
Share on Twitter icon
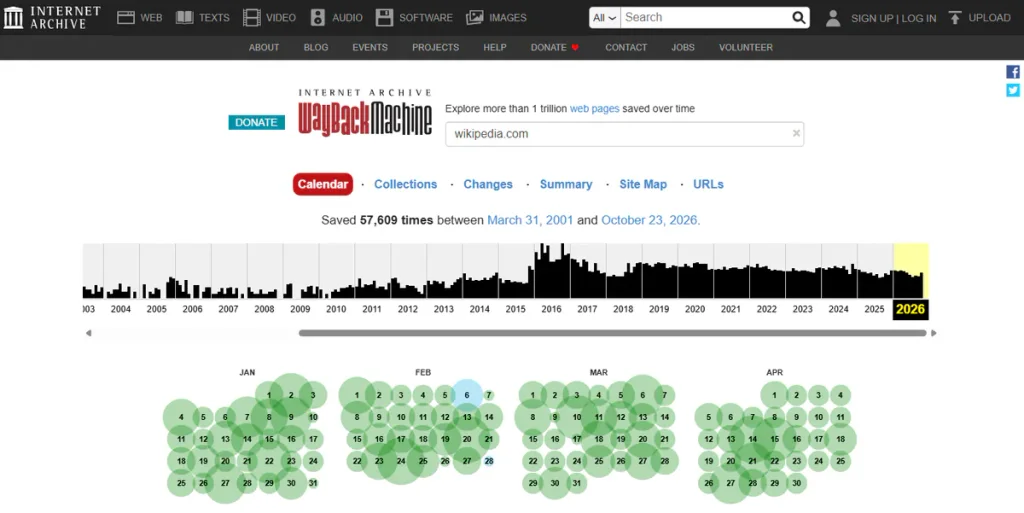point(1013,90)
